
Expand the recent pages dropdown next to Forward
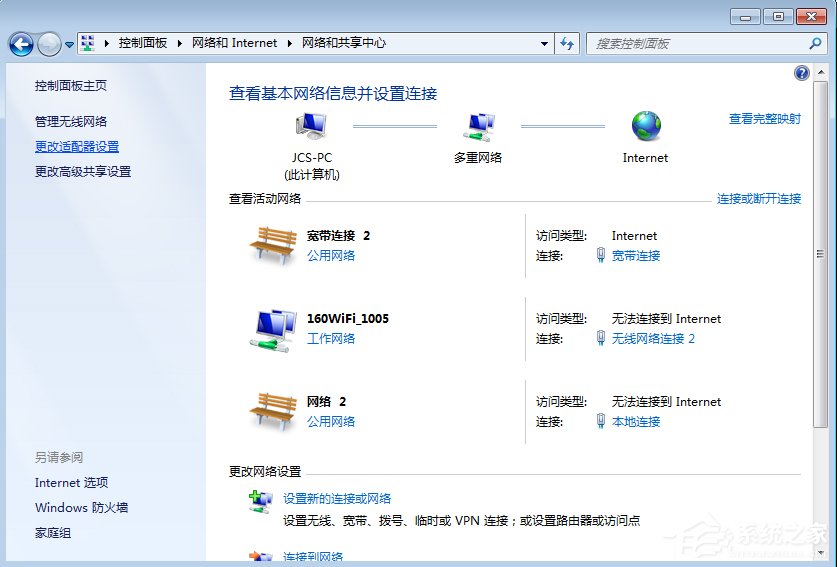coord(69,44)
